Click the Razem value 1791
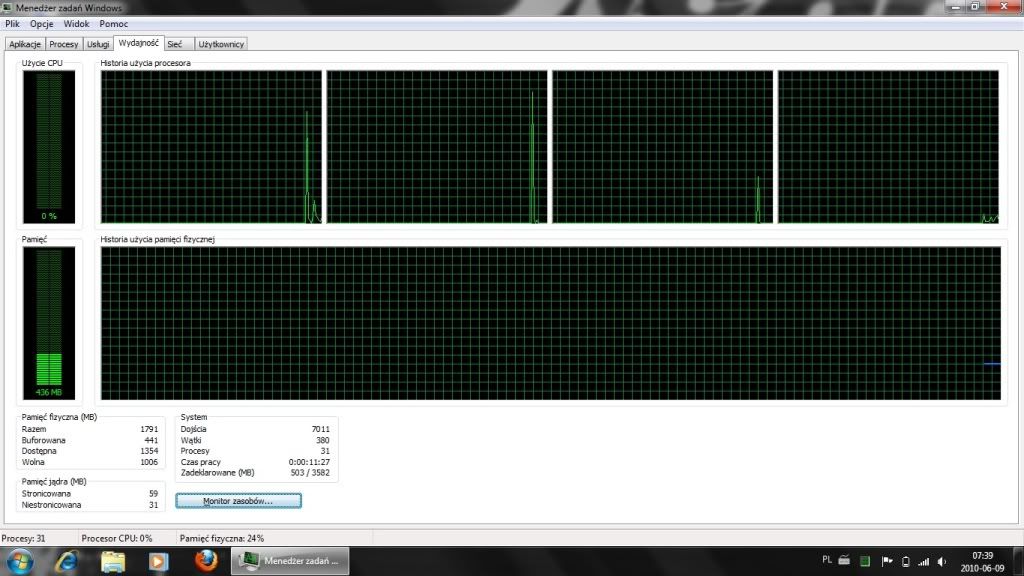The width and height of the screenshot is (1024, 576). click(149, 429)
